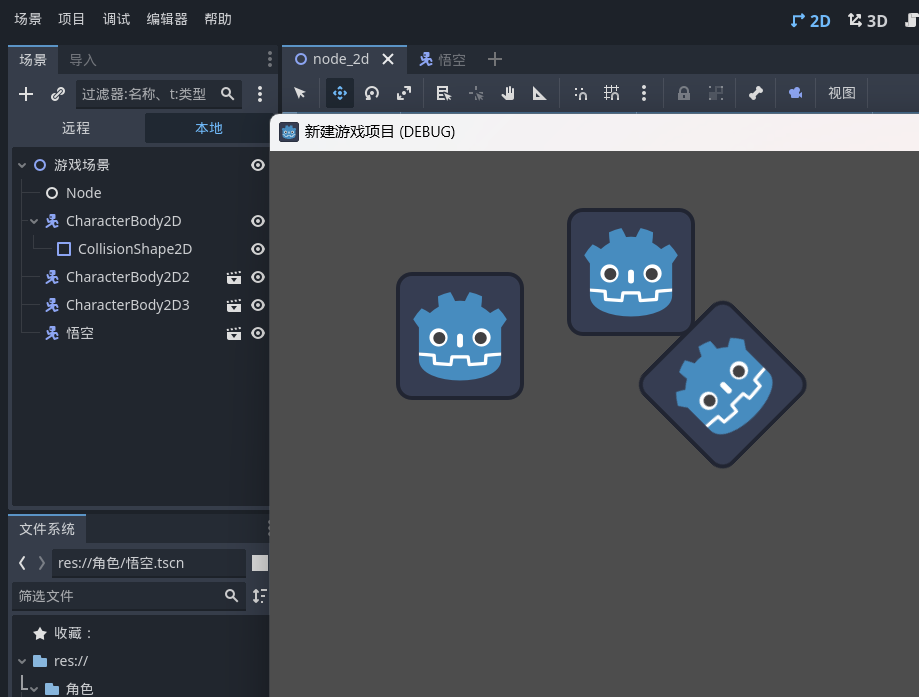The width and height of the screenshot is (919, 697).
Task: Collapse the CharacterBody2D tree node
Action: pos(34,221)
